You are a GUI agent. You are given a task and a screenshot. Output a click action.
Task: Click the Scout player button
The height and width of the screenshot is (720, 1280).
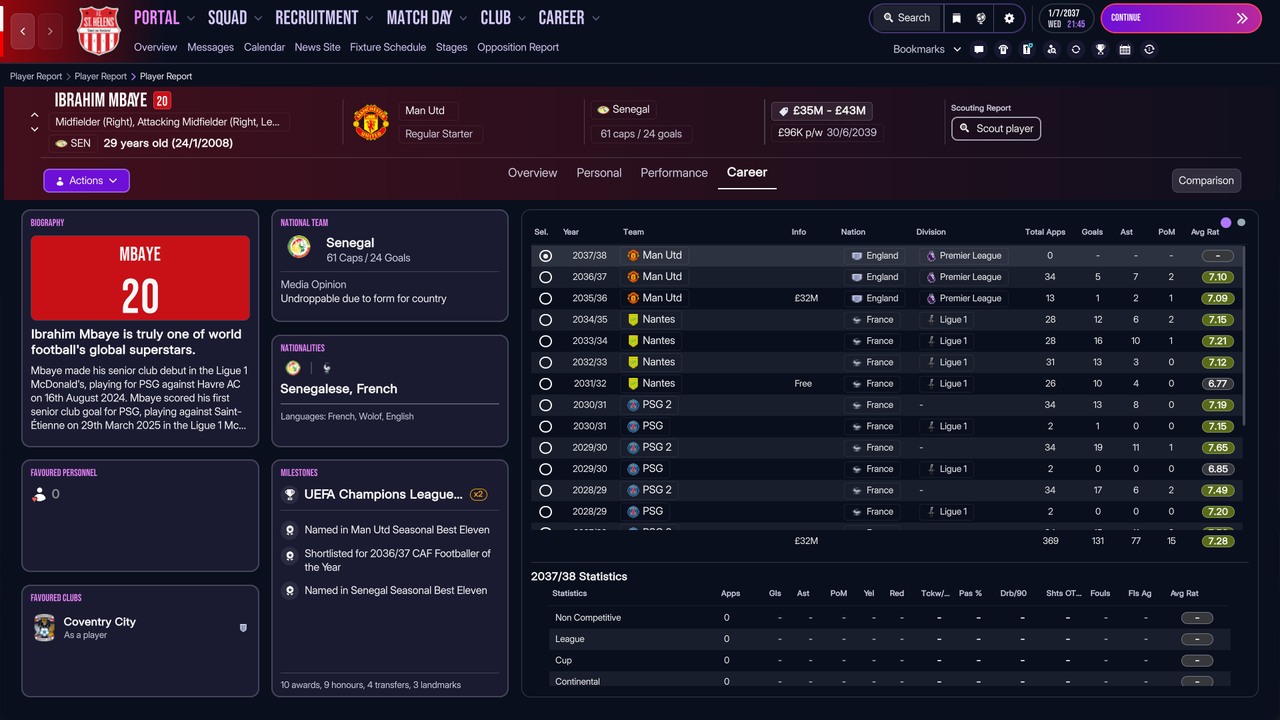(x=996, y=129)
